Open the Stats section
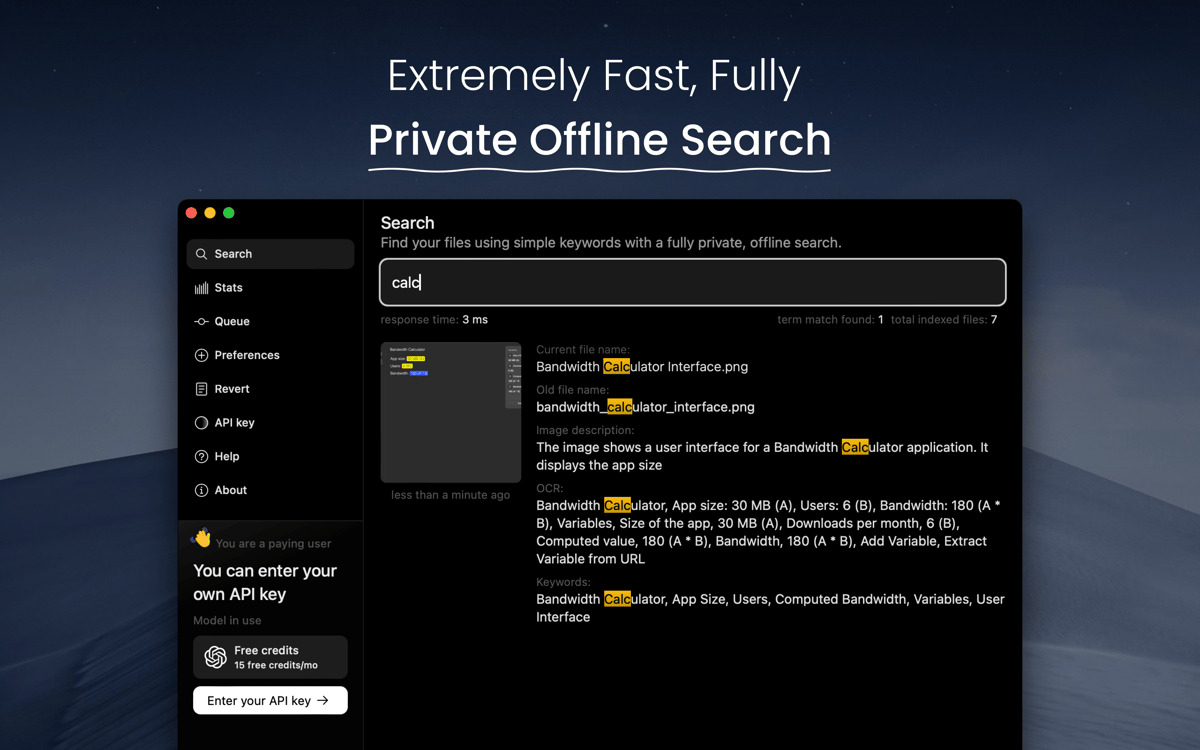 point(228,288)
